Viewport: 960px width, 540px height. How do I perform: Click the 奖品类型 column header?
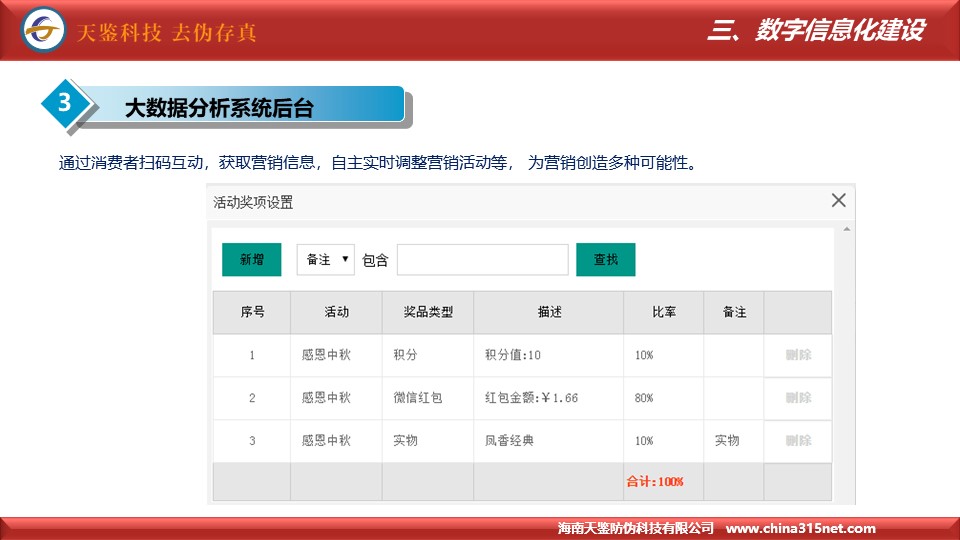point(428,312)
